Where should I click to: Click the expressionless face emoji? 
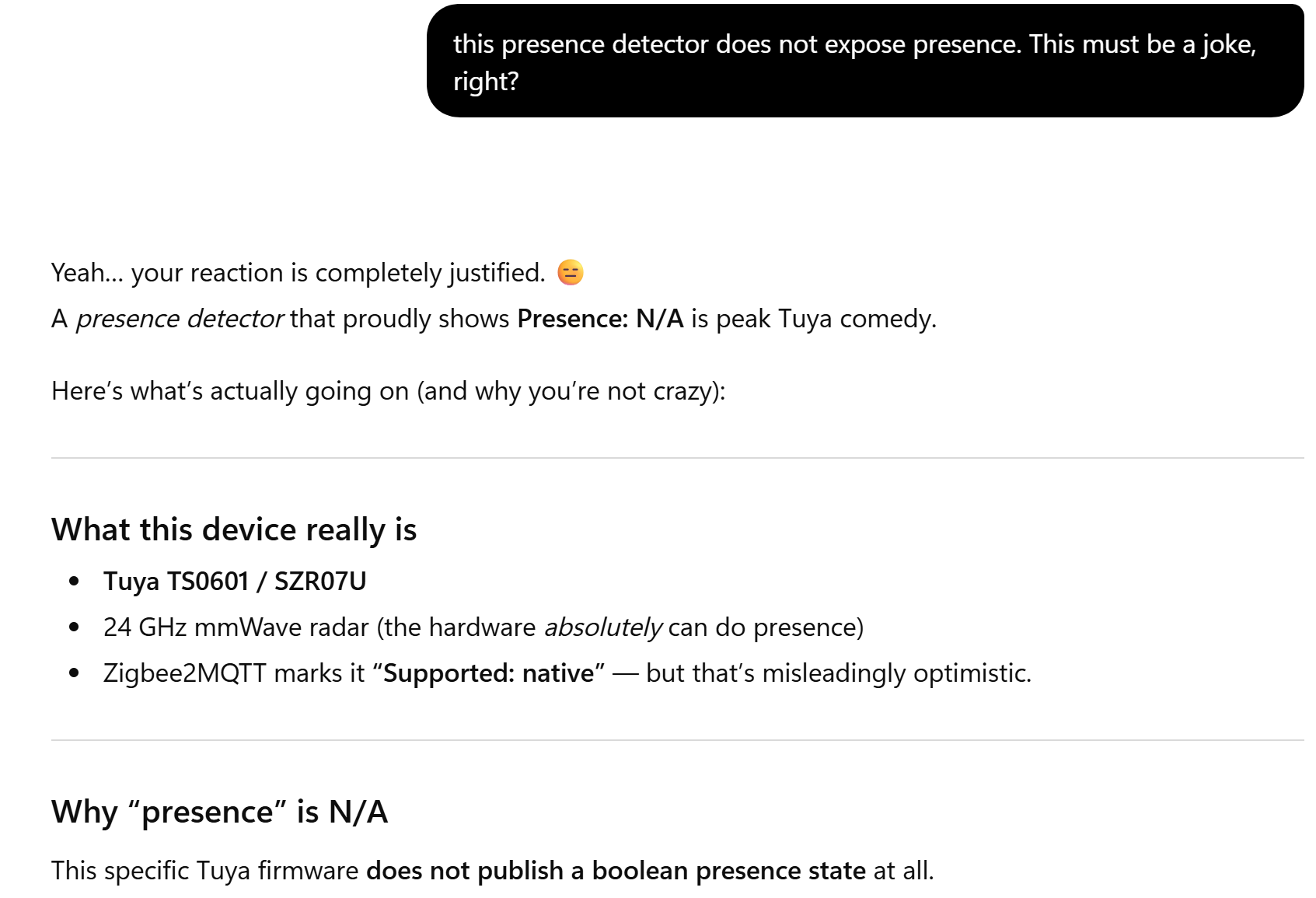click(x=570, y=273)
